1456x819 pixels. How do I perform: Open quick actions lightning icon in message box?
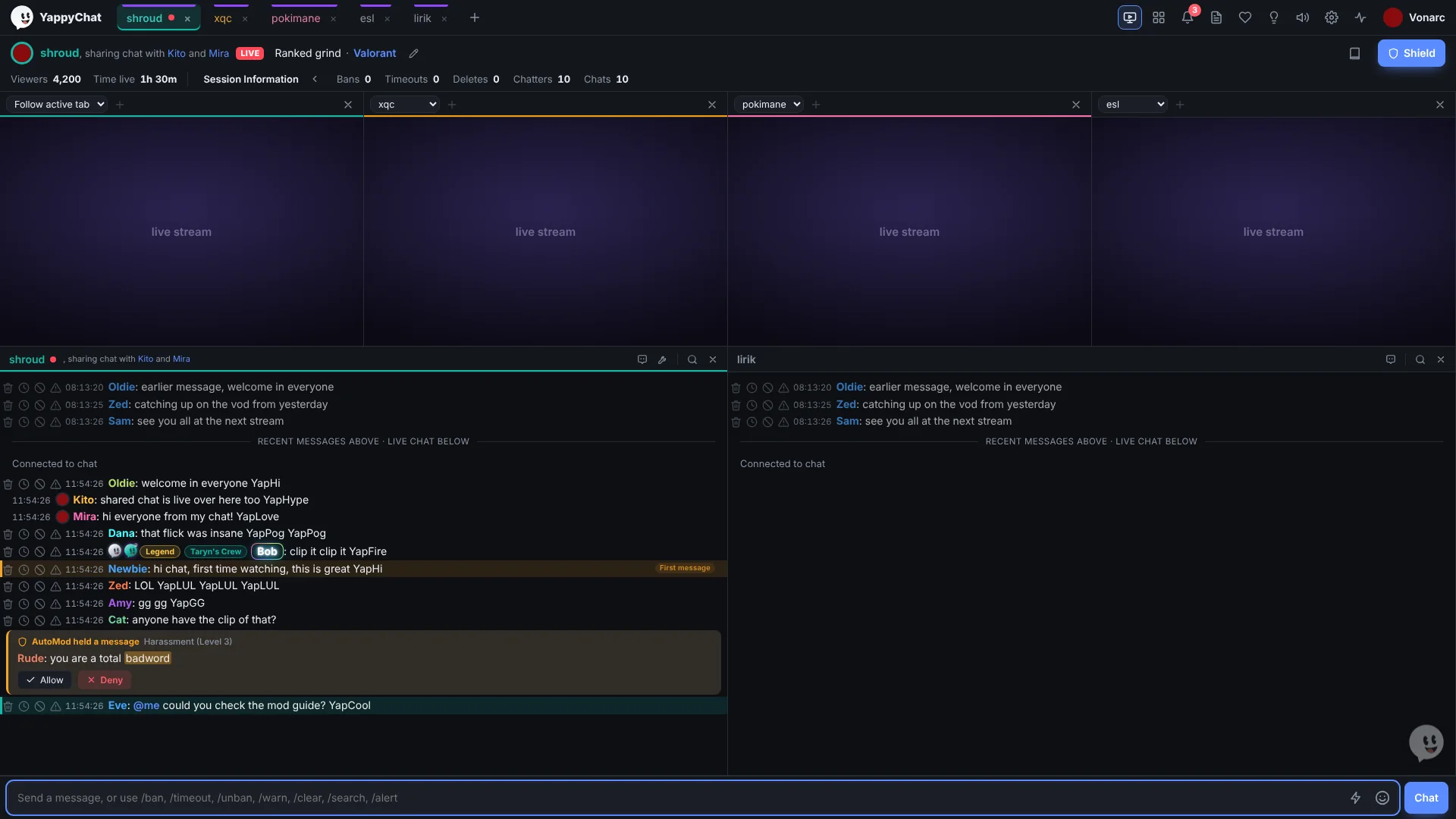pyautogui.click(x=1356, y=798)
